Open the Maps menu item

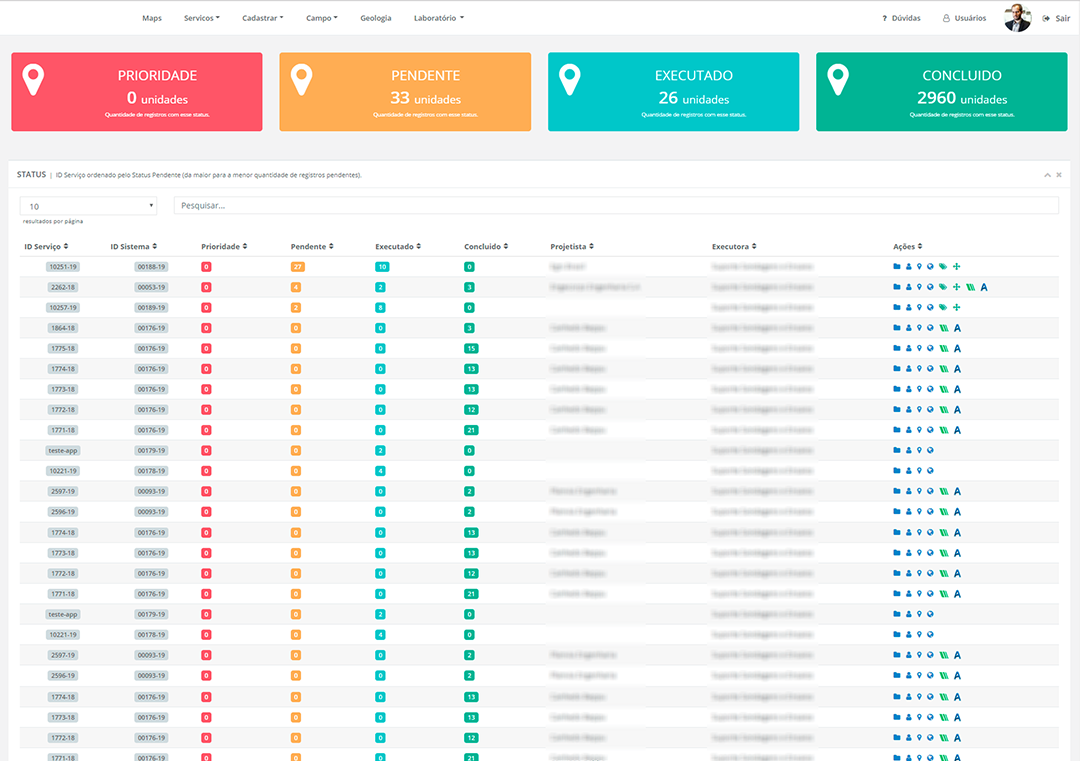point(152,18)
